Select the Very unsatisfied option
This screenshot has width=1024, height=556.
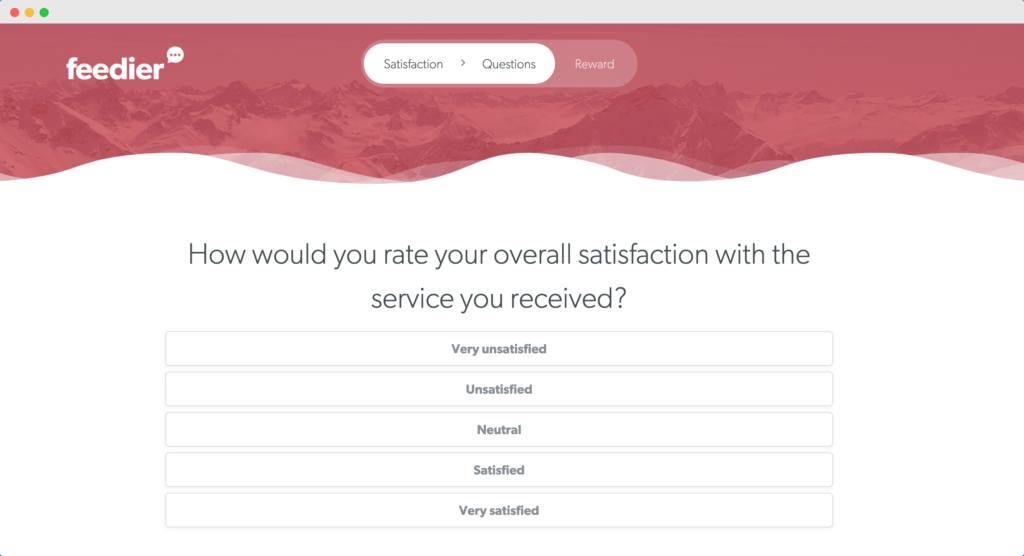click(x=499, y=349)
